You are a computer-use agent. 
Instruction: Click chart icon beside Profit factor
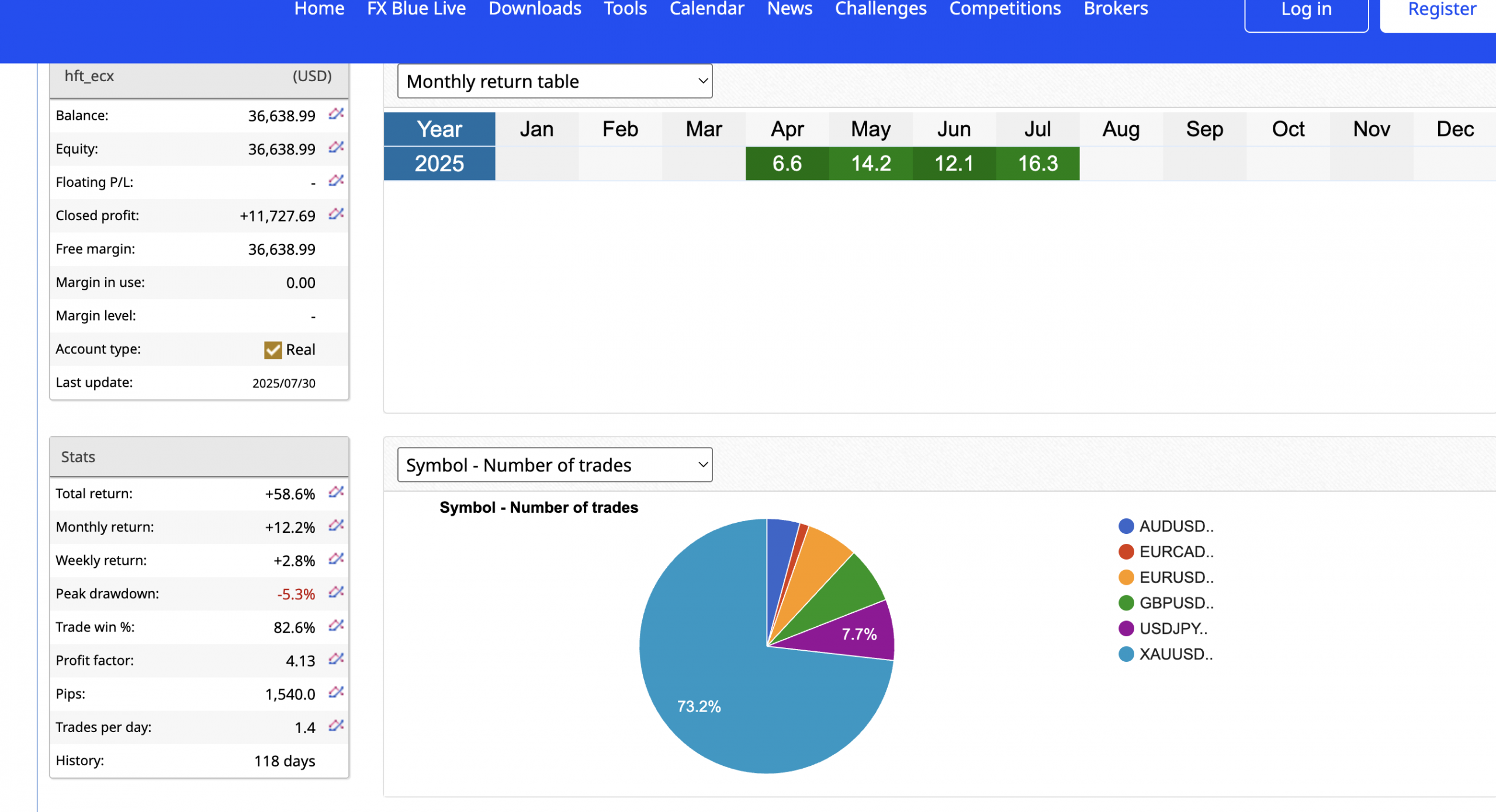(336, 659)
